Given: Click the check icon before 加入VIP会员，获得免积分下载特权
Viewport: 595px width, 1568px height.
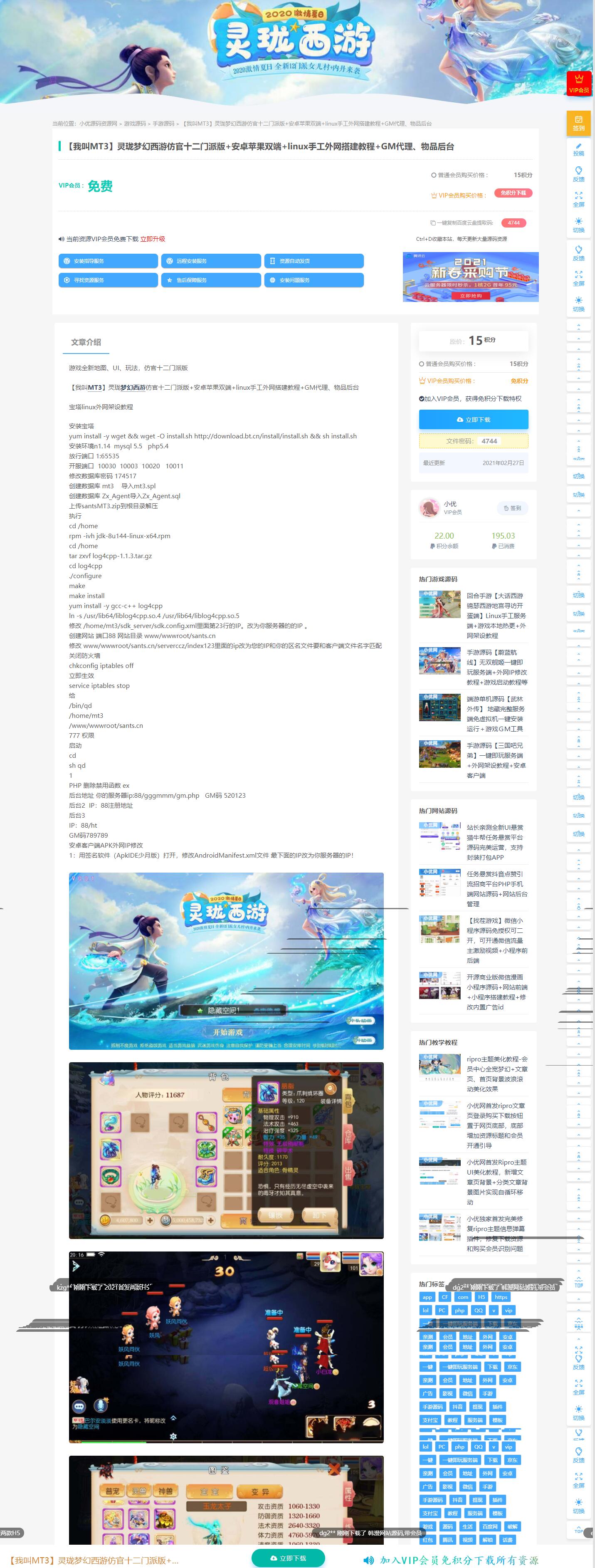Looking at the screenshot, I should tap(422, 399).
